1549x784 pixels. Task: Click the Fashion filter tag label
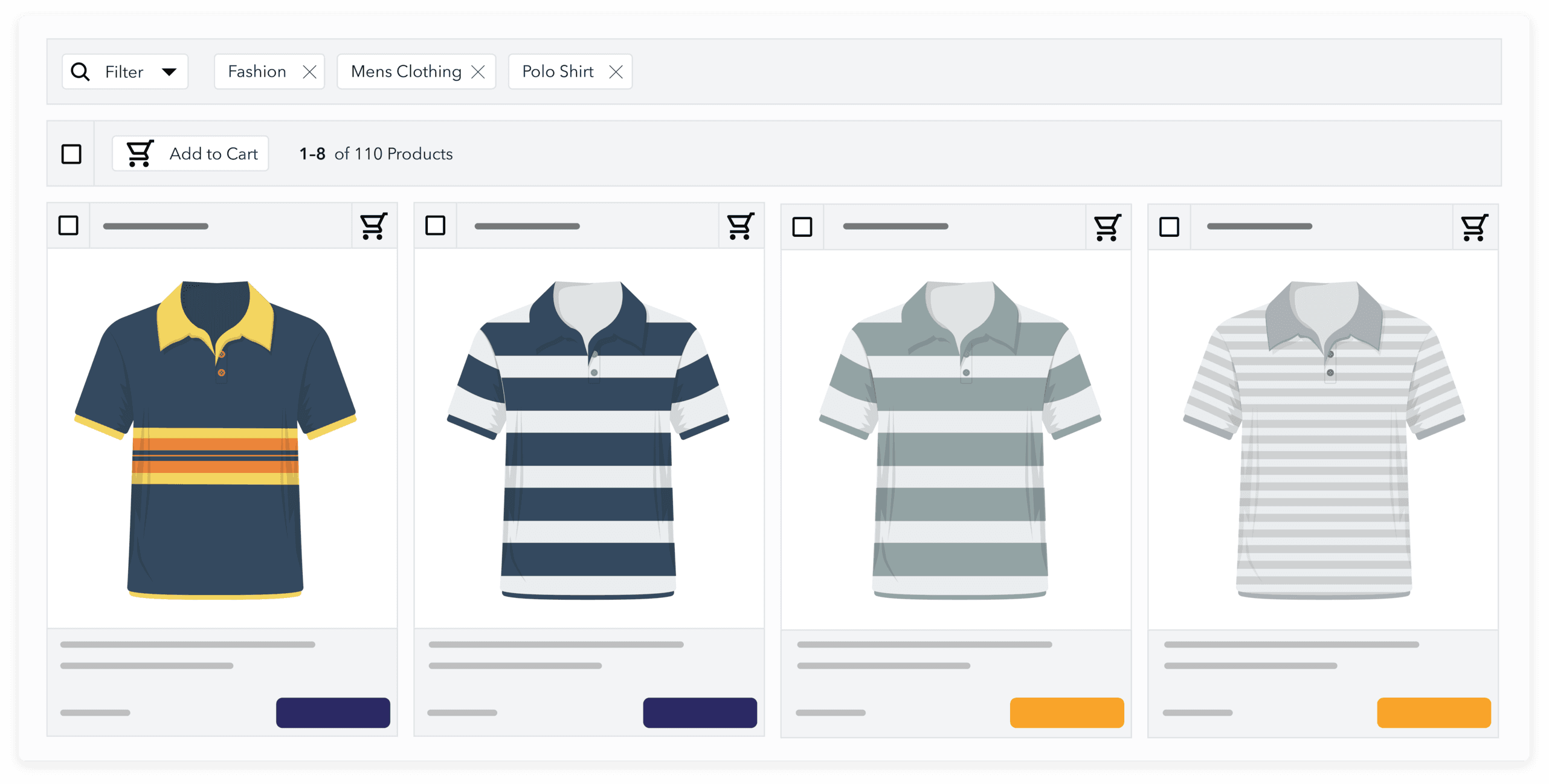[256, 71]
